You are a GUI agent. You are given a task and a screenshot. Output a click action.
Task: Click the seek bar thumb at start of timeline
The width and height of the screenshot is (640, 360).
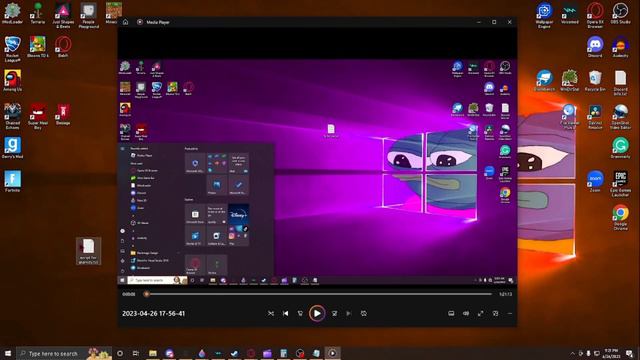(x=146, y=294)
